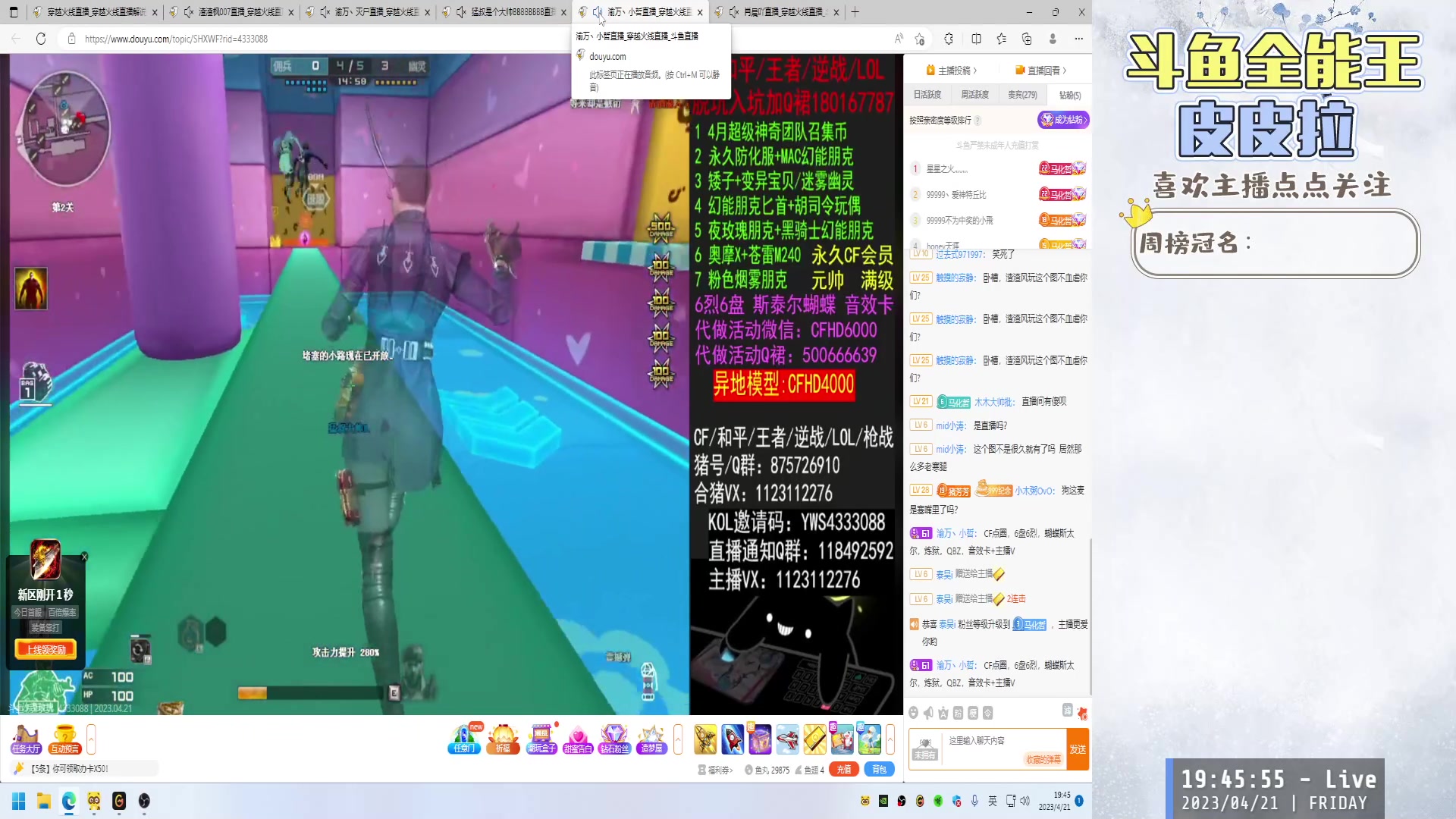Toggle system volume in the Windows tray
Screen dimensions: 1456x819
[x=1025, y=801]
